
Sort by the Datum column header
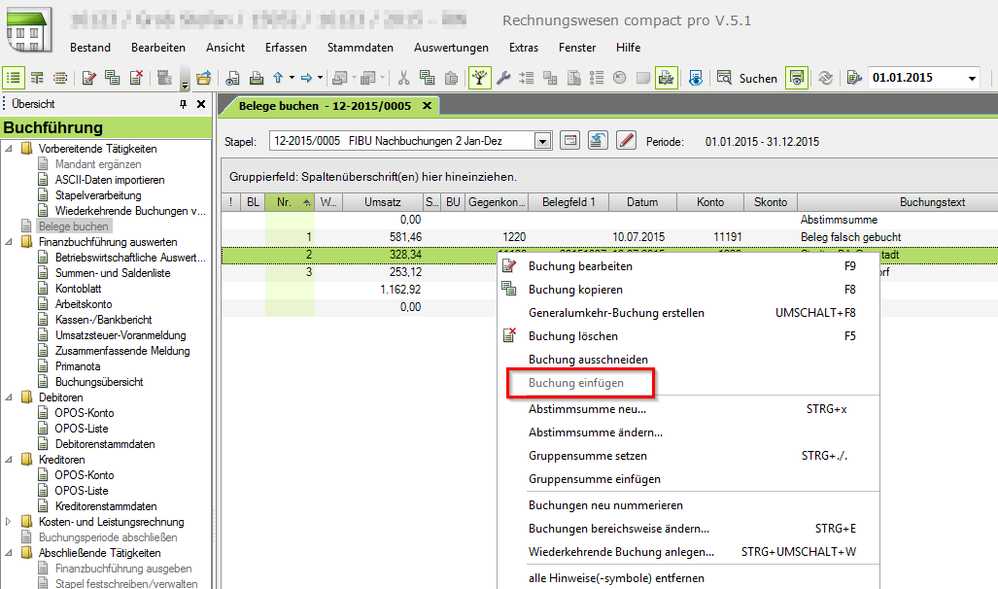(642, 202)
